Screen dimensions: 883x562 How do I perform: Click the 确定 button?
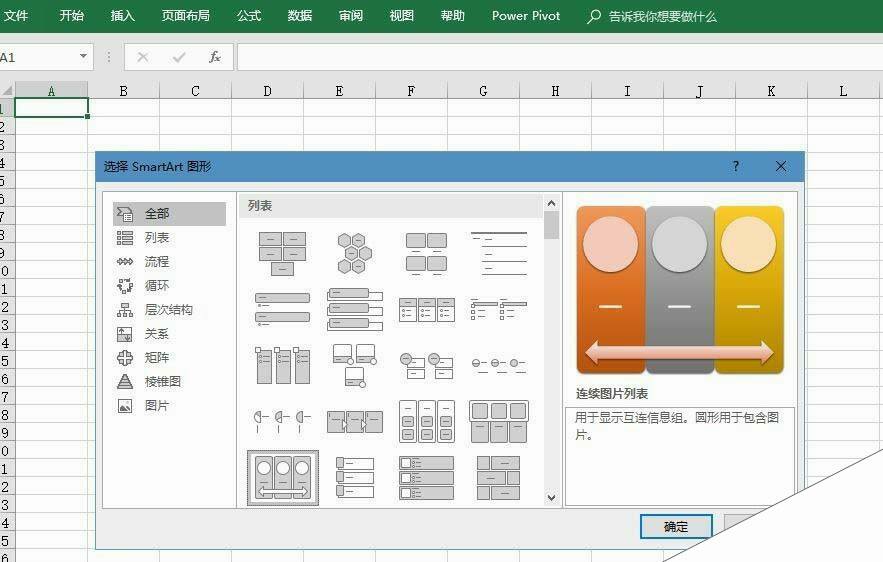click(676, 527)
